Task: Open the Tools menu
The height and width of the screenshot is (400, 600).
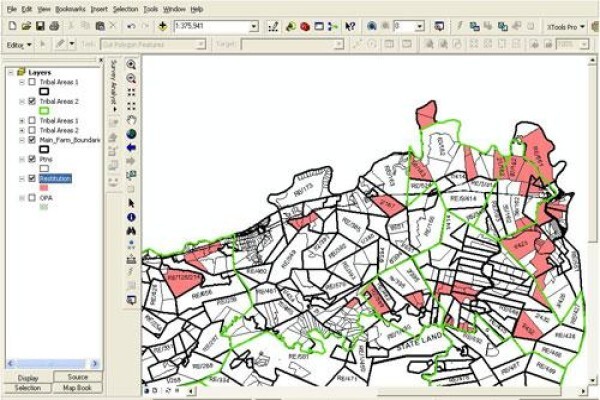Action: [x=151, y=9]
